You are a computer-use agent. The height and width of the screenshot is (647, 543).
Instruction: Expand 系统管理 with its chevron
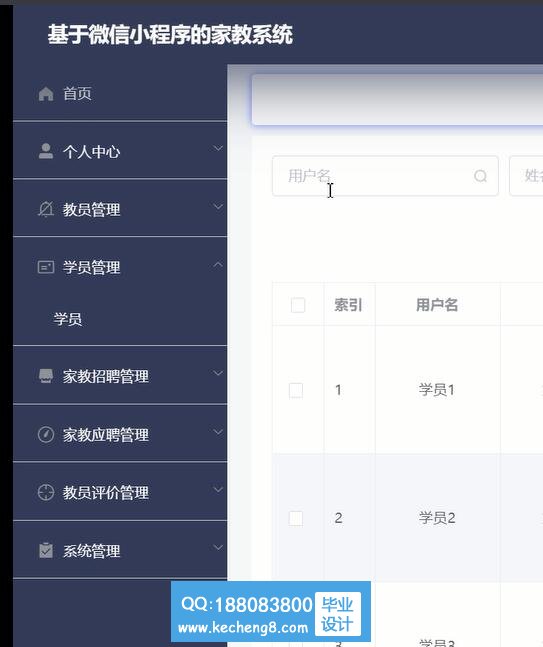coord(218,548)
